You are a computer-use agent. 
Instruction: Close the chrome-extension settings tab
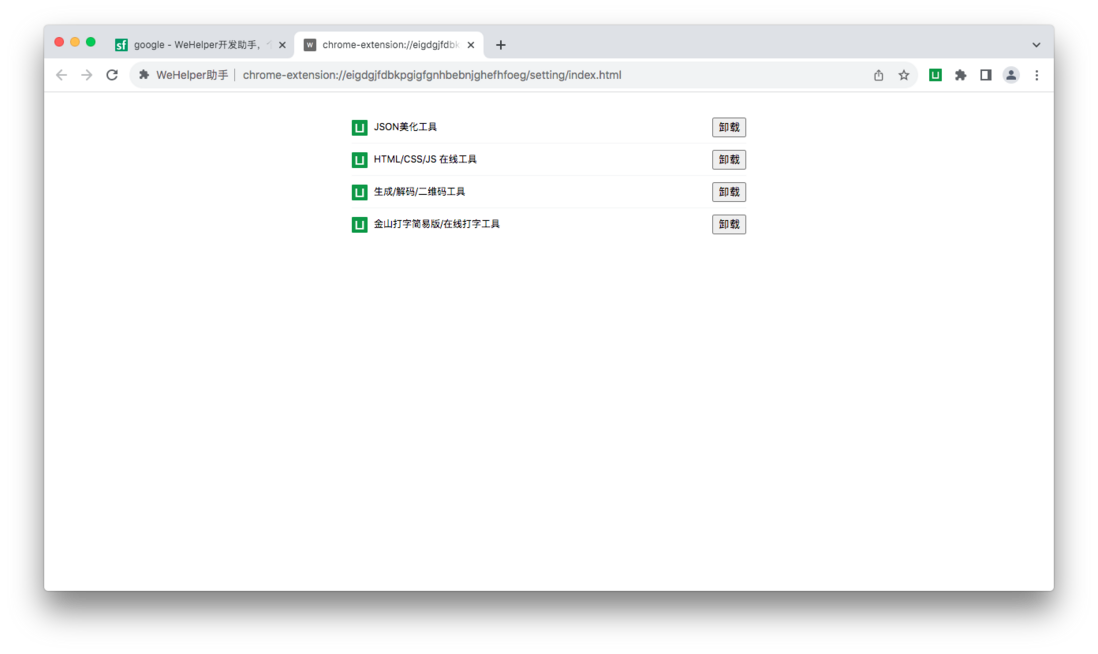(471, 45)
